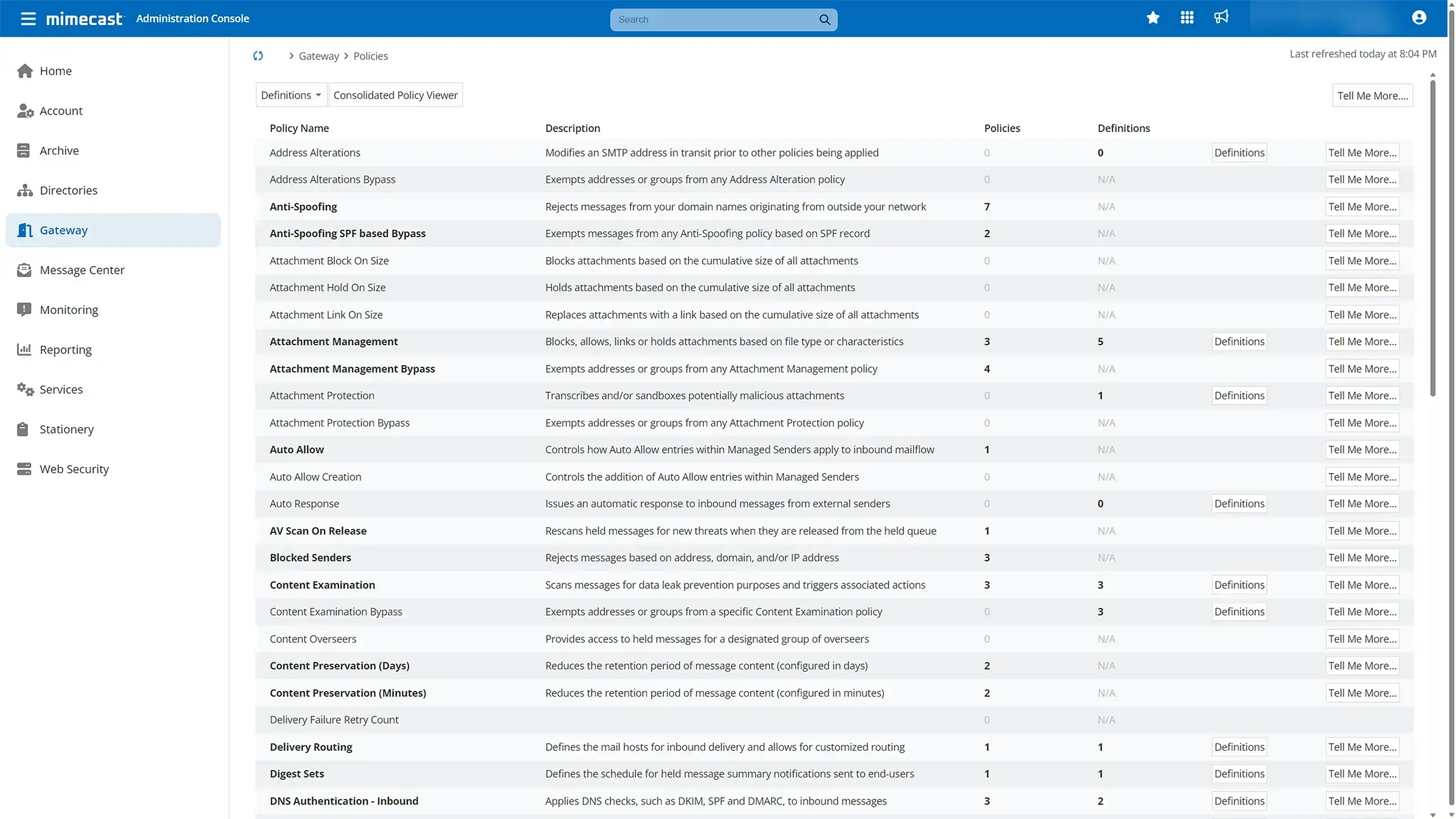Open the hamburger navigation menu
The width and height of the screenshot is (1456, 819).
[28, 19]
